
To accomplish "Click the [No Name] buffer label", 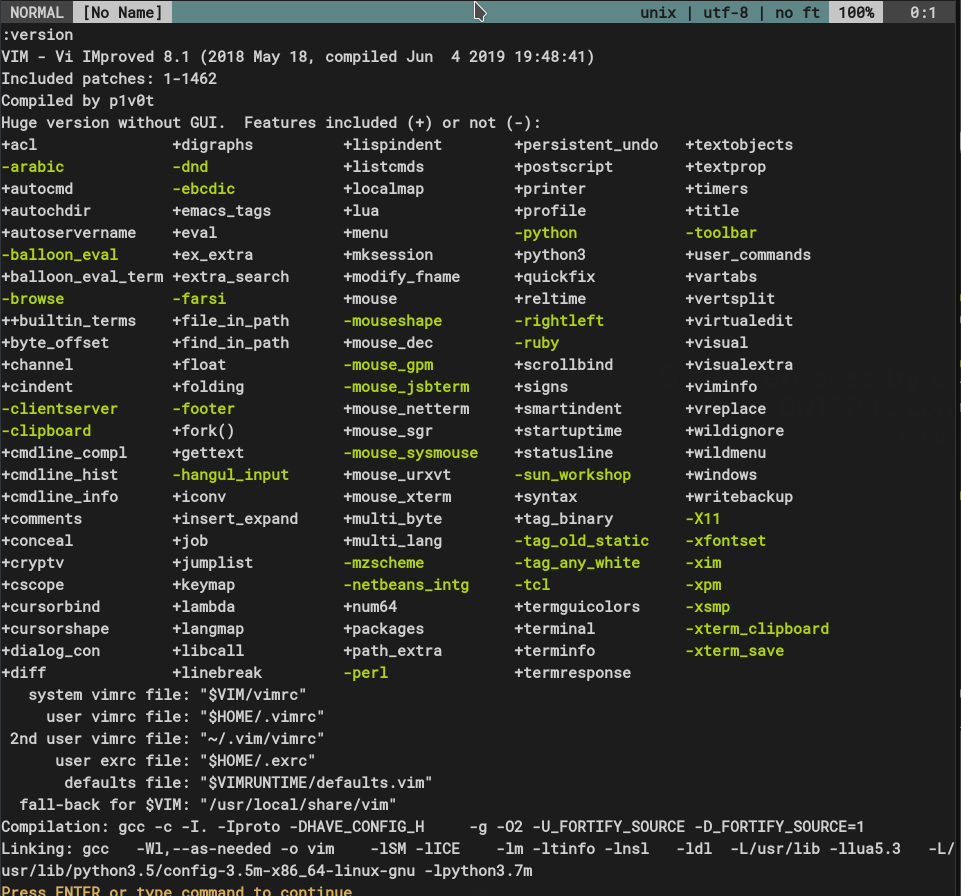I will (x=123, y=12).
